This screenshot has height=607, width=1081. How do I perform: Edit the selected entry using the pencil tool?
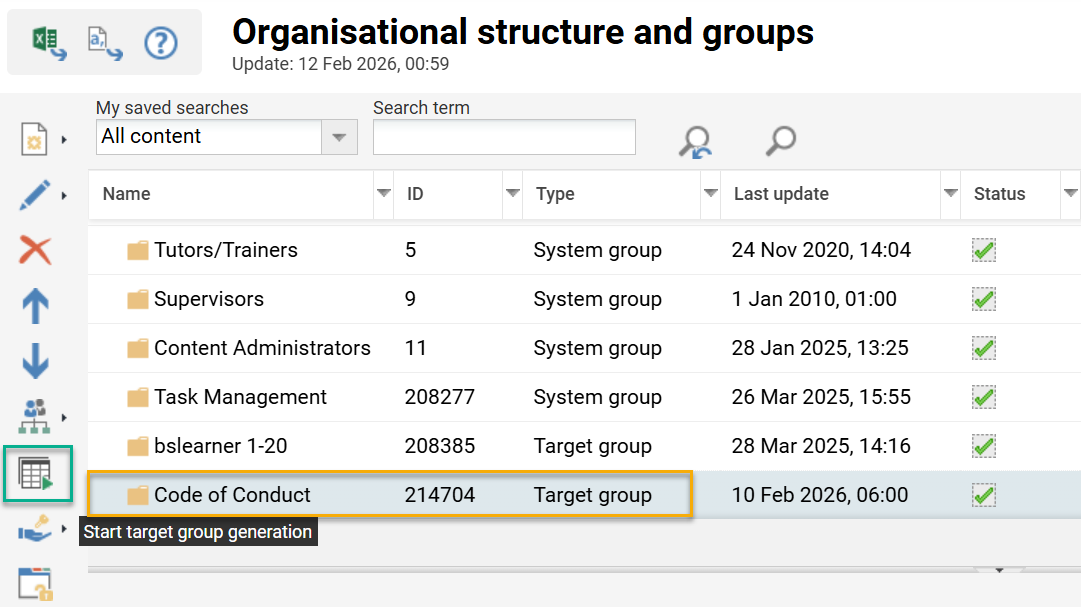(x=33, y=194)
